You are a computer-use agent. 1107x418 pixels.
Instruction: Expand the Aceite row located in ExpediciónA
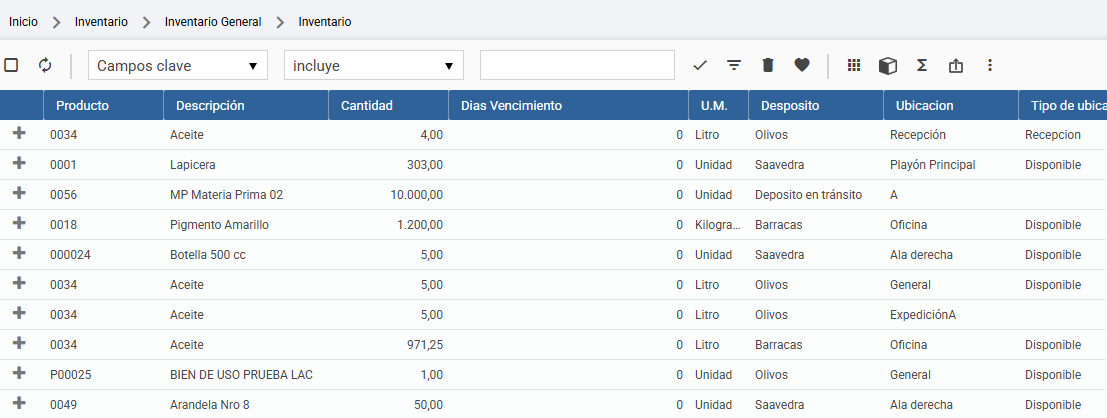tap(19, 313)
